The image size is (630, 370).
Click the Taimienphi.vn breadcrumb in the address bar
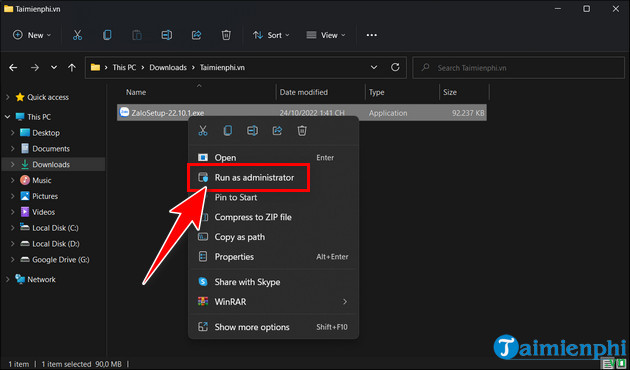point(222,67)
